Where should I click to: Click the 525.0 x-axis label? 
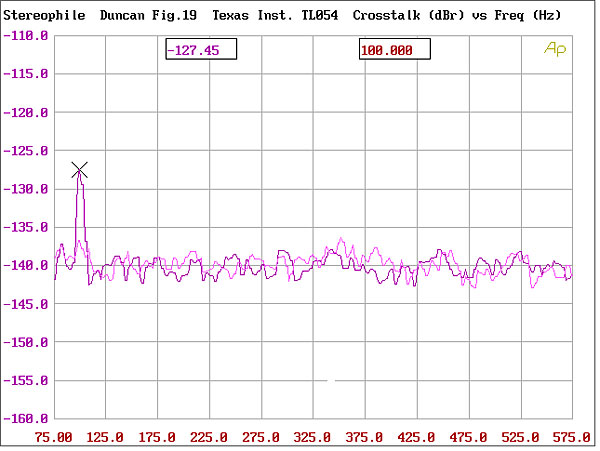[520, 437]
